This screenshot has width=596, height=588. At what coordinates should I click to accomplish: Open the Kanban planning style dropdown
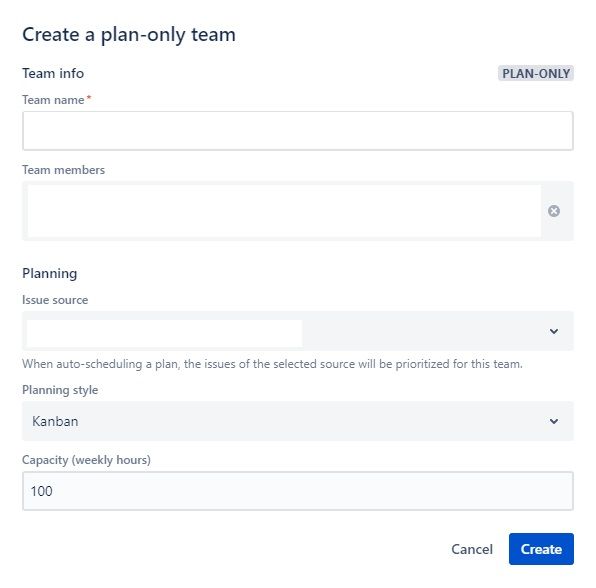click(x=298, y=421)
